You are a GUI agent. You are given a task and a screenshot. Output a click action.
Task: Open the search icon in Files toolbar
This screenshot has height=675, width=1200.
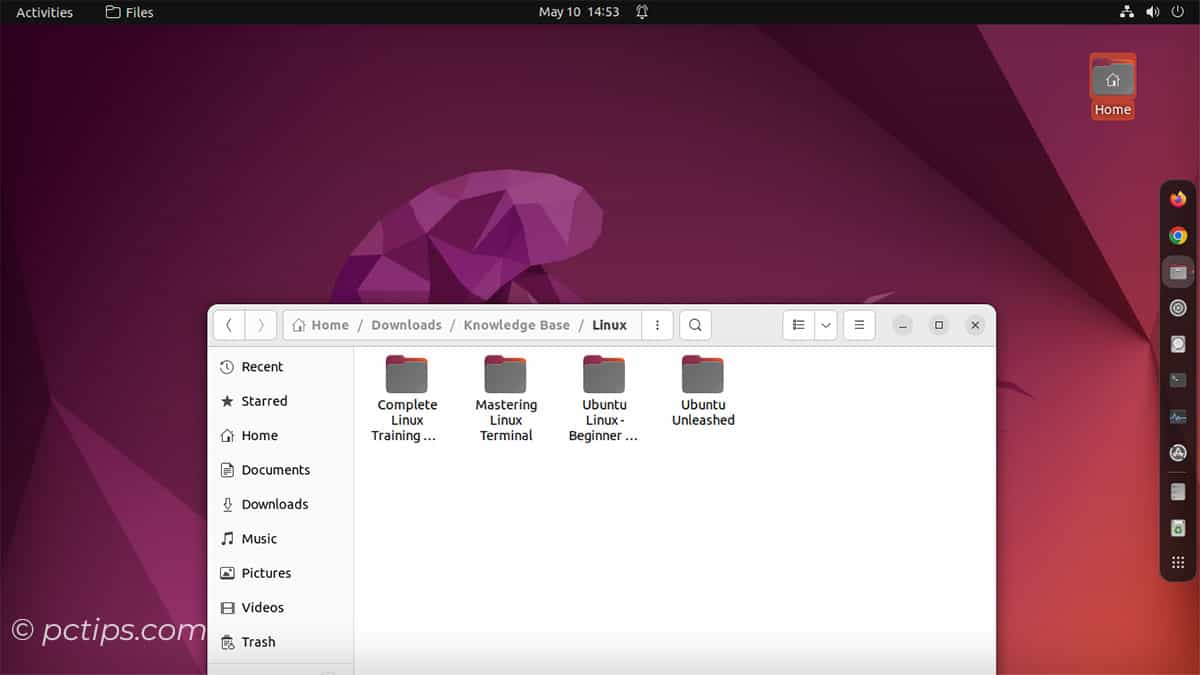coord(695,325)
